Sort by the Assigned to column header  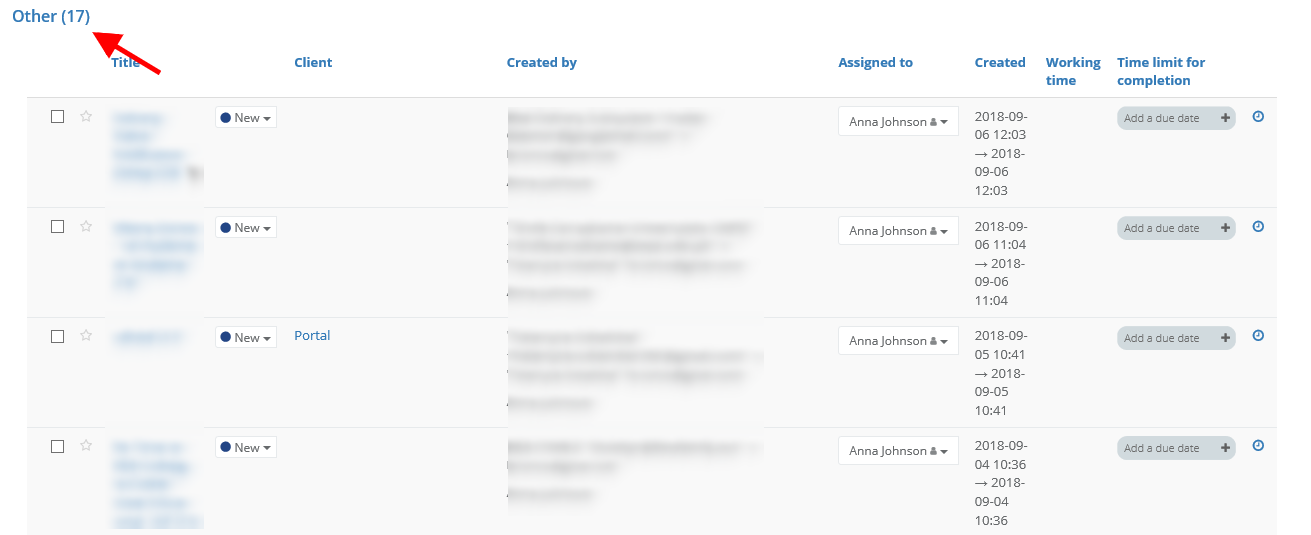pyautogui.click(x=875, y=62)
